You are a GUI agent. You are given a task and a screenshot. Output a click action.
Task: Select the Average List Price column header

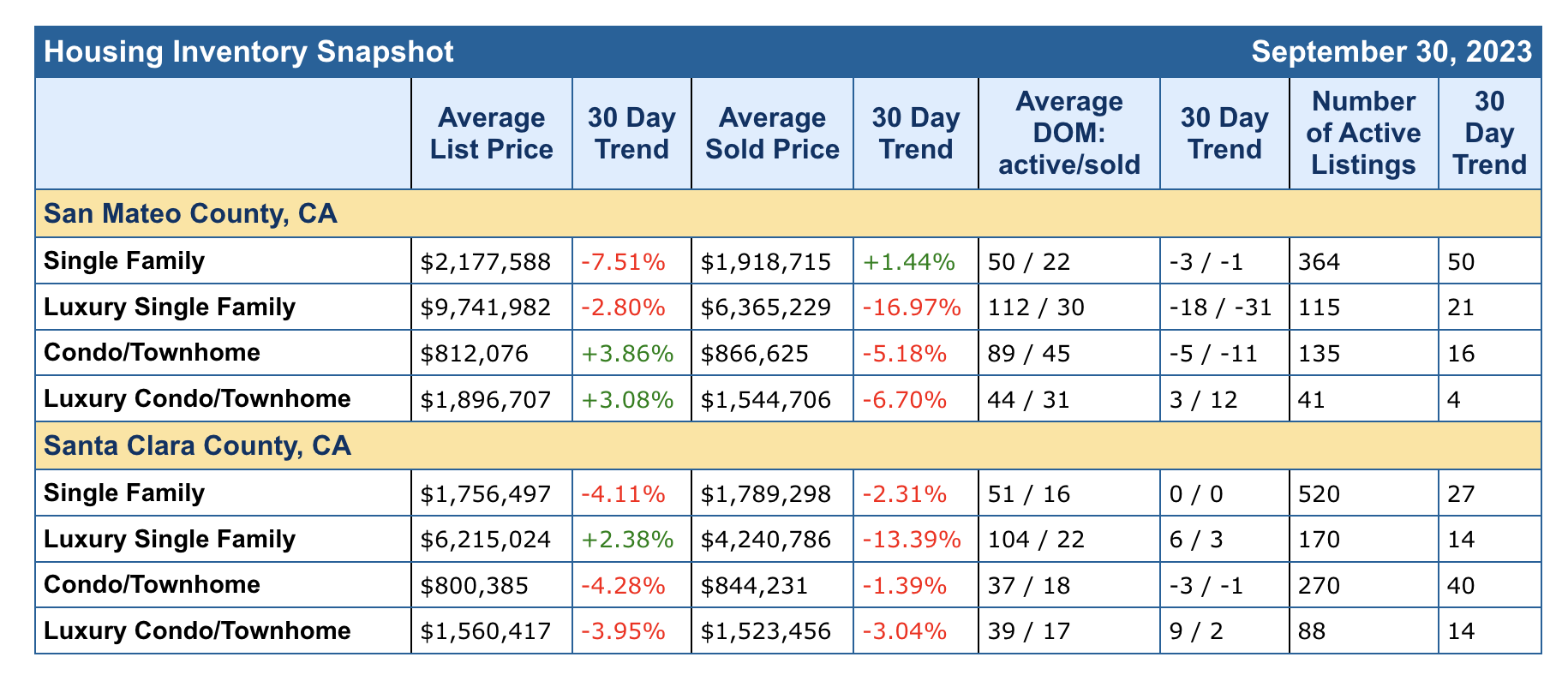point(491,134)
